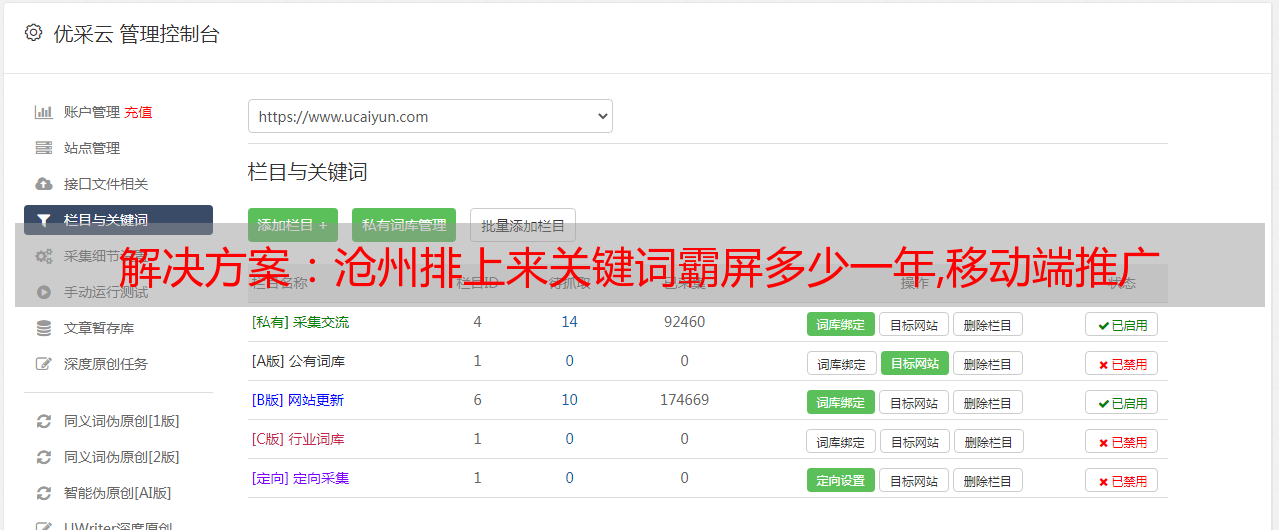Click the collected count 92460

(684, 322)
